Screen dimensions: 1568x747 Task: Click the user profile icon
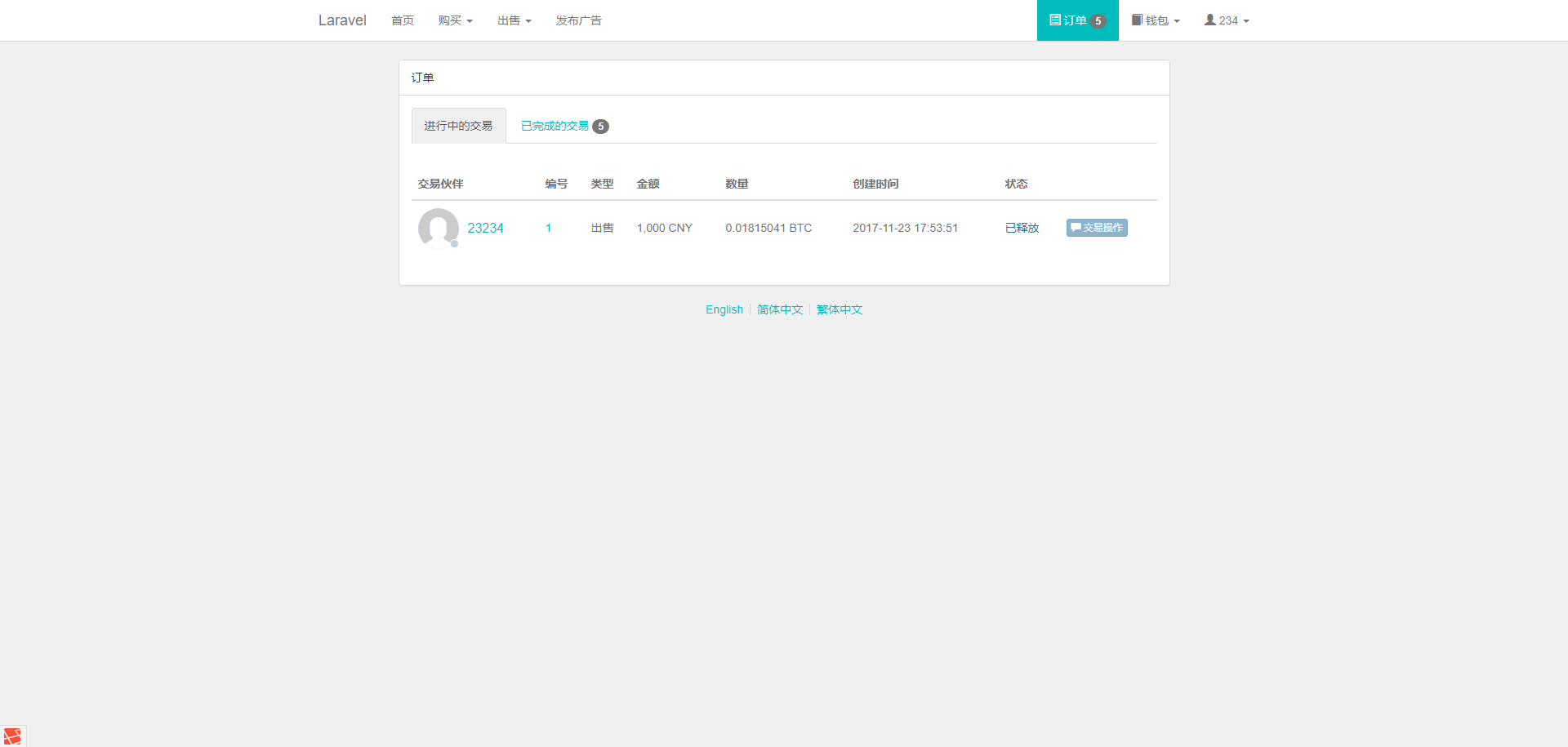click(1209, 20)
